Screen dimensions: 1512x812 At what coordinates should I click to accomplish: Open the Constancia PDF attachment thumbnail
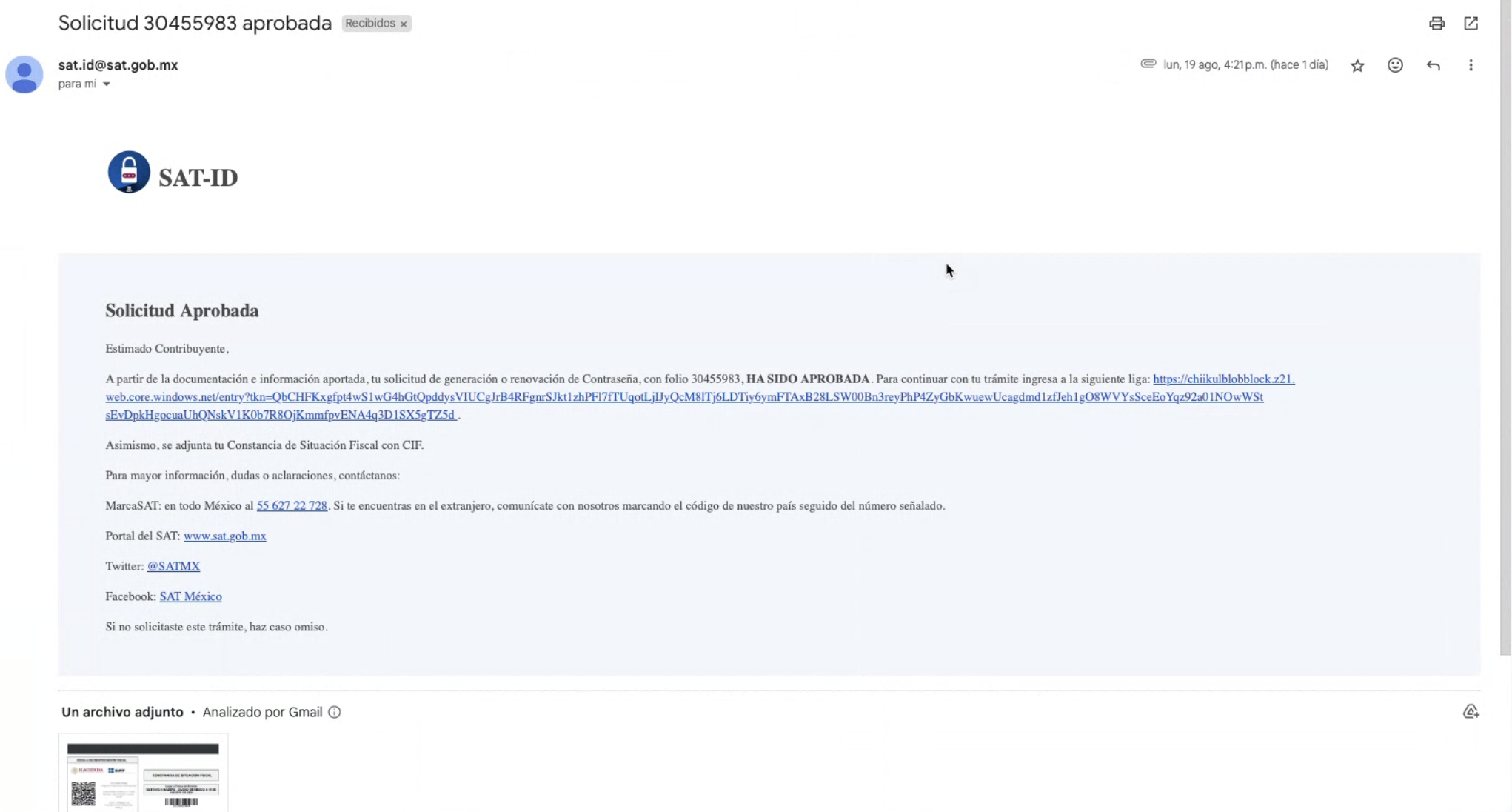pos(143,773)
